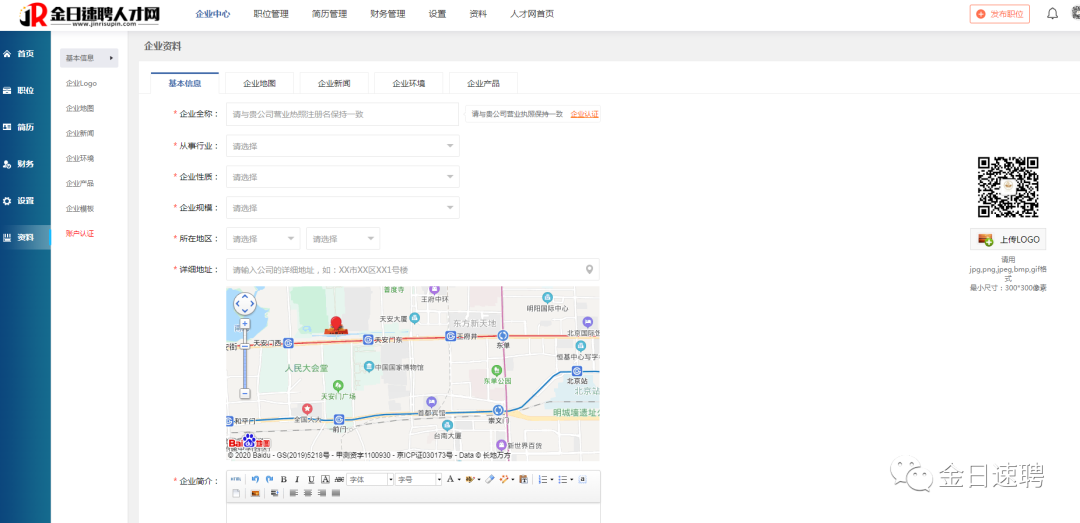Viewport: 1080px width, 523px height.
Task: Open the 字体 font dropdown
Action: coord(371,479)
